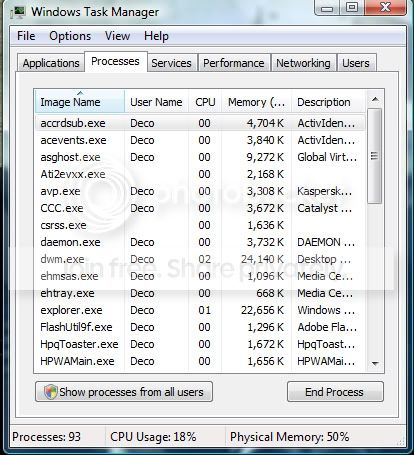Switch to the Users tab
The image size is (414, 455).
point(356,63)
